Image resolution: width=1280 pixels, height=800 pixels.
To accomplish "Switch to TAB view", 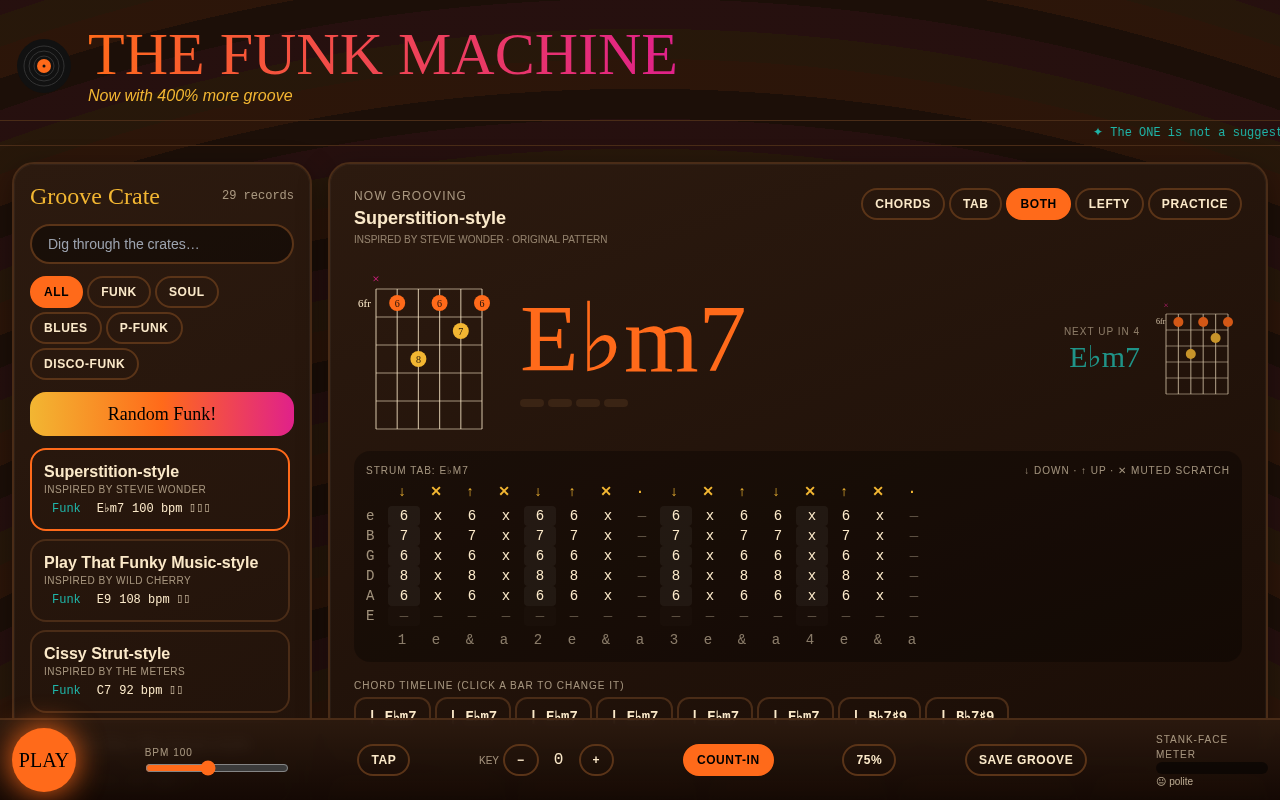I will click(x=975, y=204).
